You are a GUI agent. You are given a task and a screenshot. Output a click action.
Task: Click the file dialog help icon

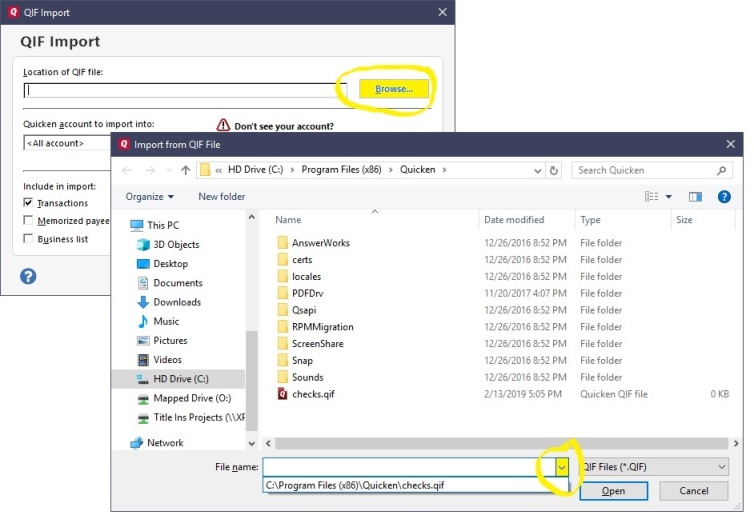(724, 197)
